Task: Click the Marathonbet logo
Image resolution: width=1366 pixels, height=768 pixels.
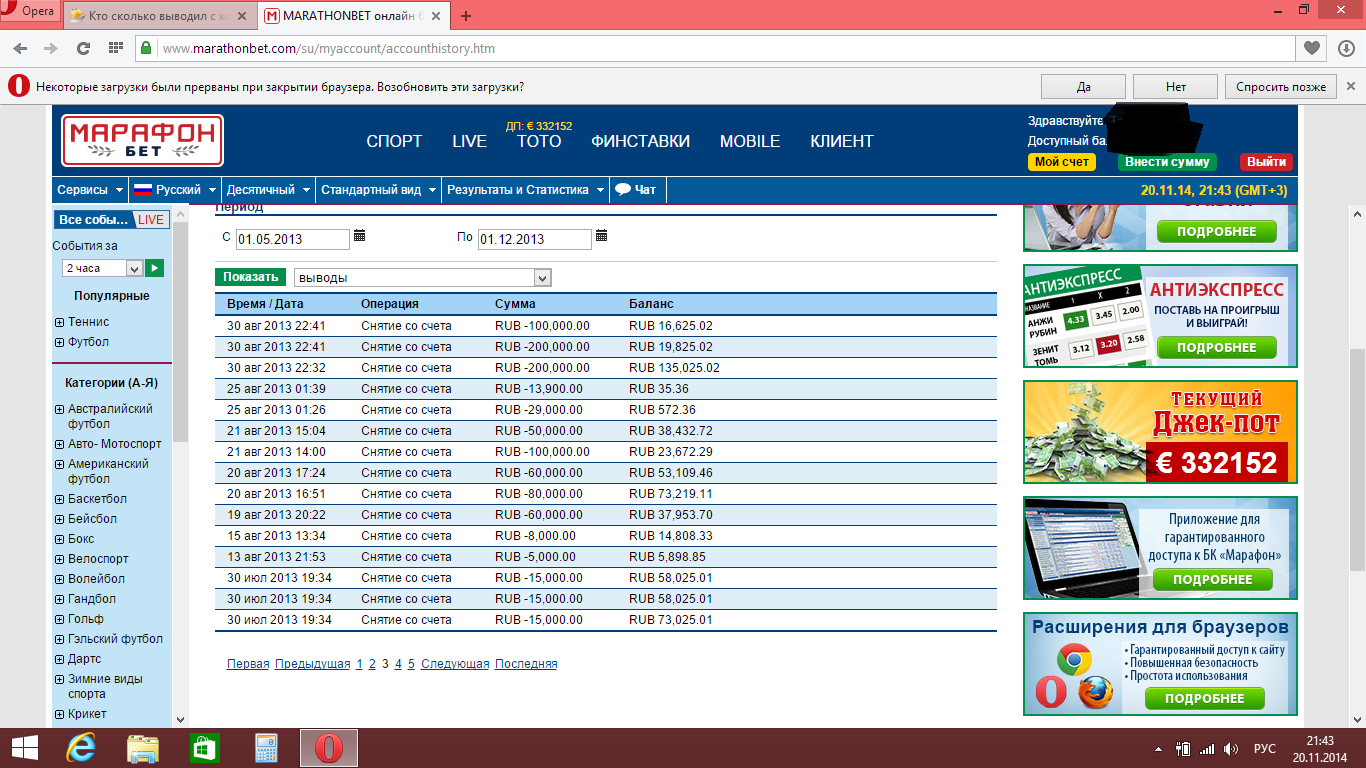Action: [142, 140]
